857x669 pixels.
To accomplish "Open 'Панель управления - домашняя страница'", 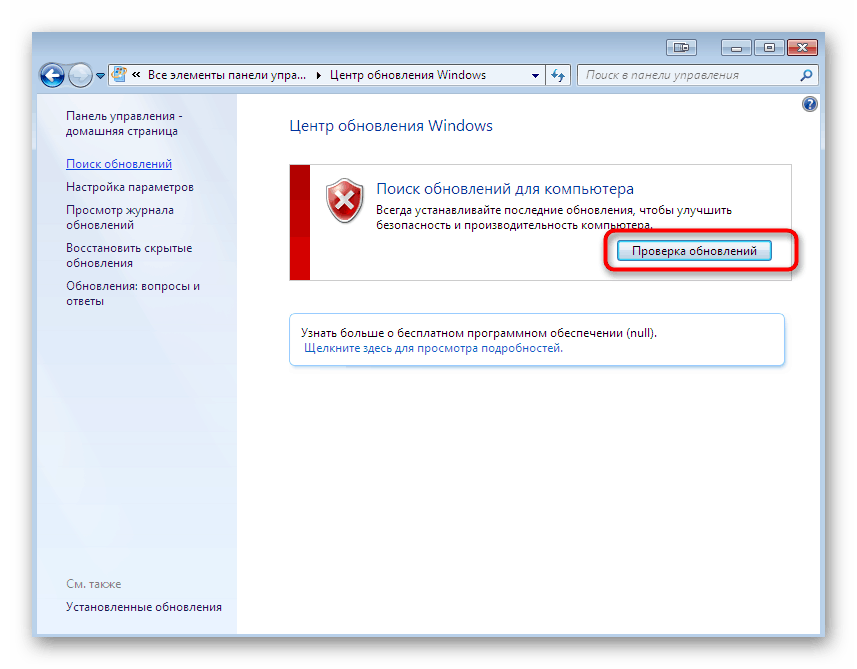I will pyautogui.click(x=124, y=124).
